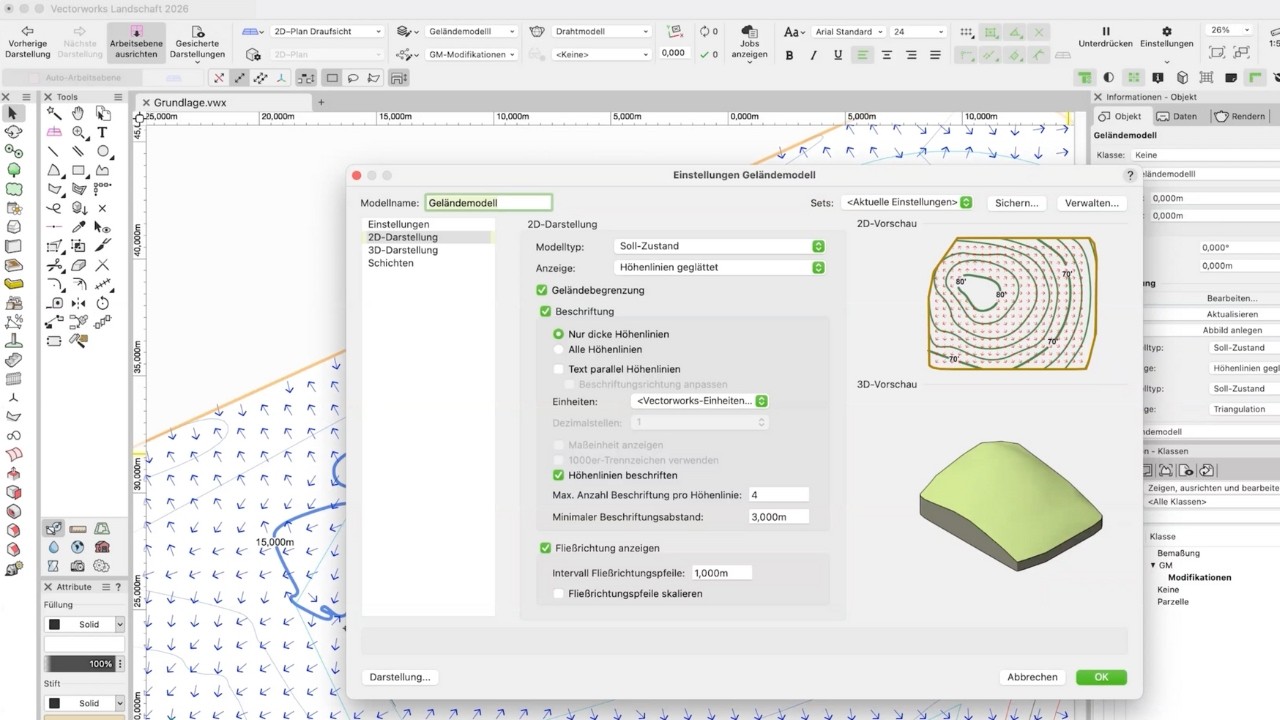Click Aktualisieren in info palette

pos(1231,314)
